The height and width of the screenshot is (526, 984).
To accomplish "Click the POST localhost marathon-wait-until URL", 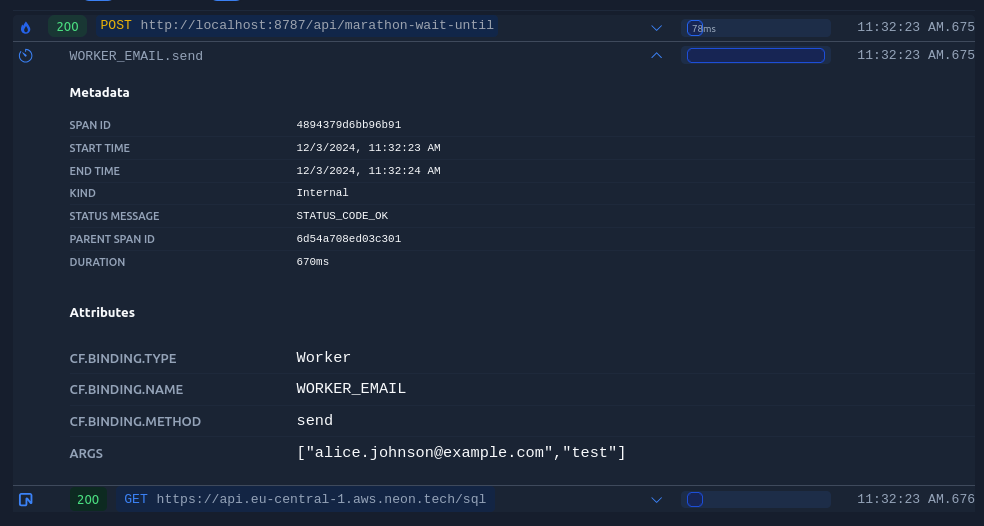I will (x=316, y=26).
